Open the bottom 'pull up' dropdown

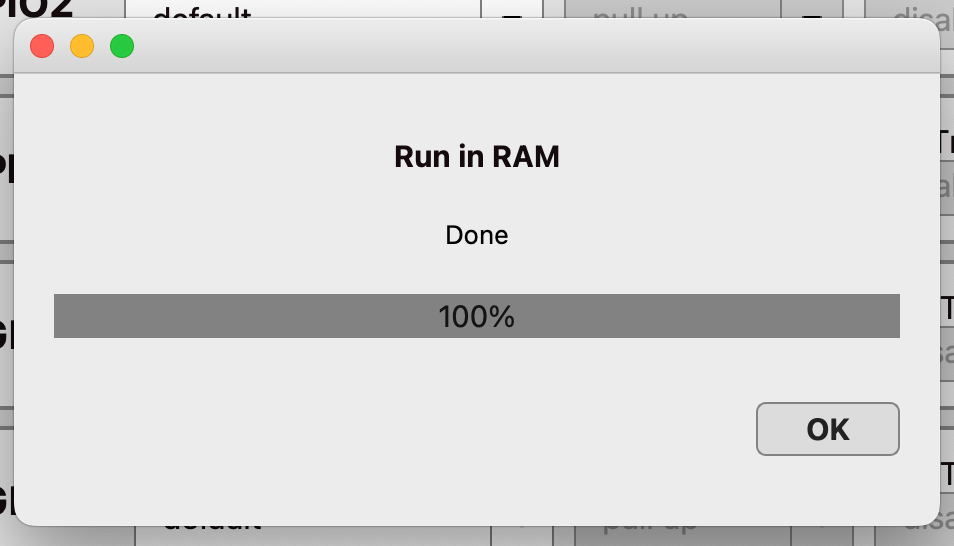click(680, 534)
